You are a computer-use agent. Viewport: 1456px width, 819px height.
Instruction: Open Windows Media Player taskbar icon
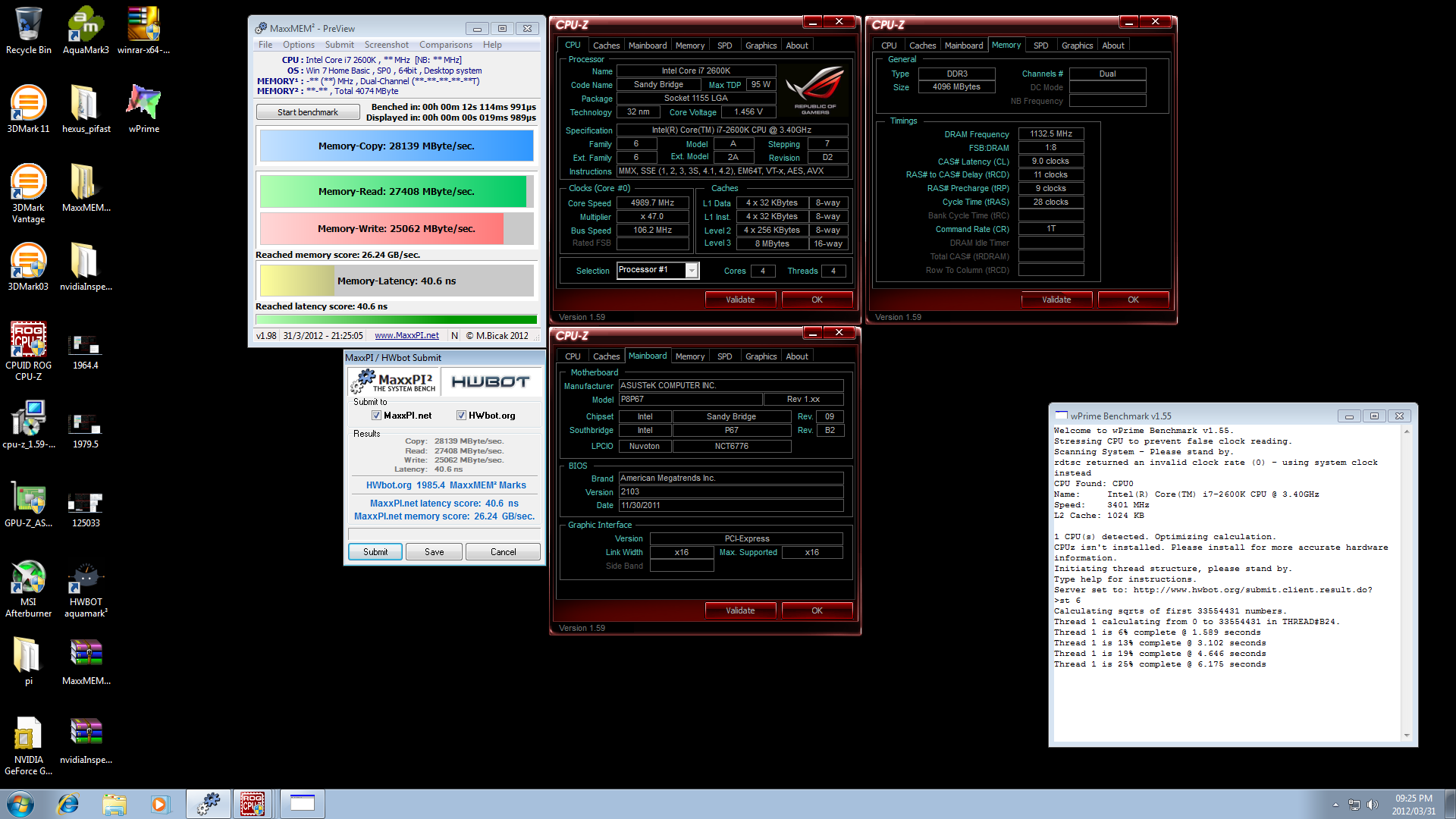(159, 804)
